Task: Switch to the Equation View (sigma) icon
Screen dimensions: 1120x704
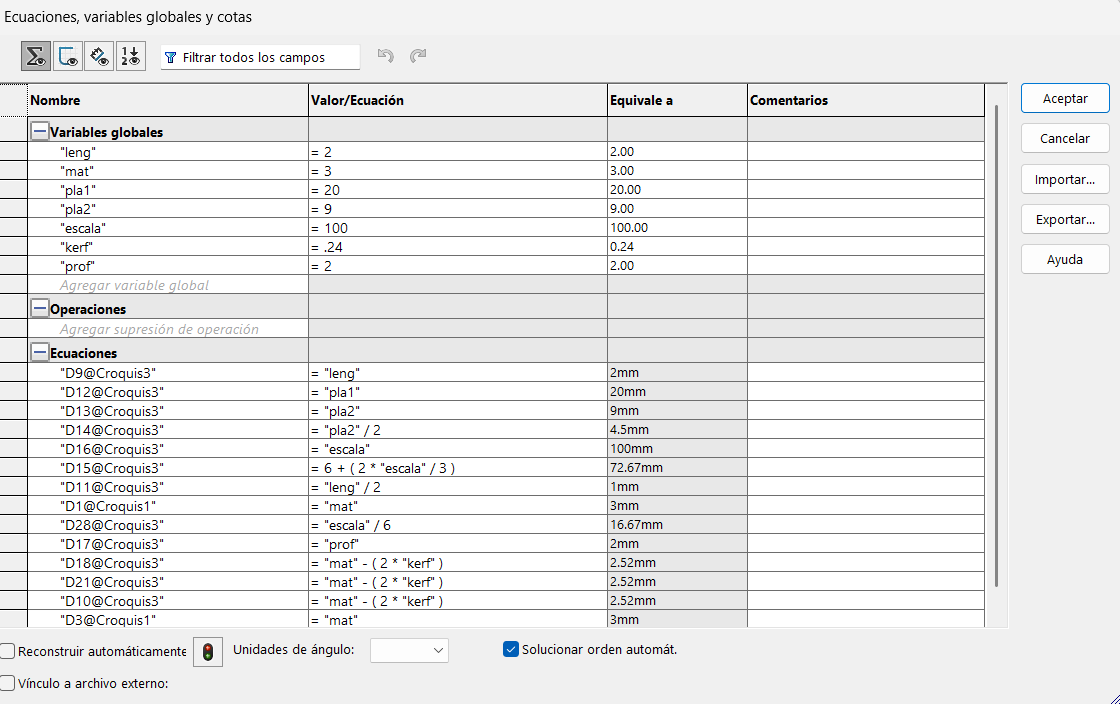Action: (37, 57)
